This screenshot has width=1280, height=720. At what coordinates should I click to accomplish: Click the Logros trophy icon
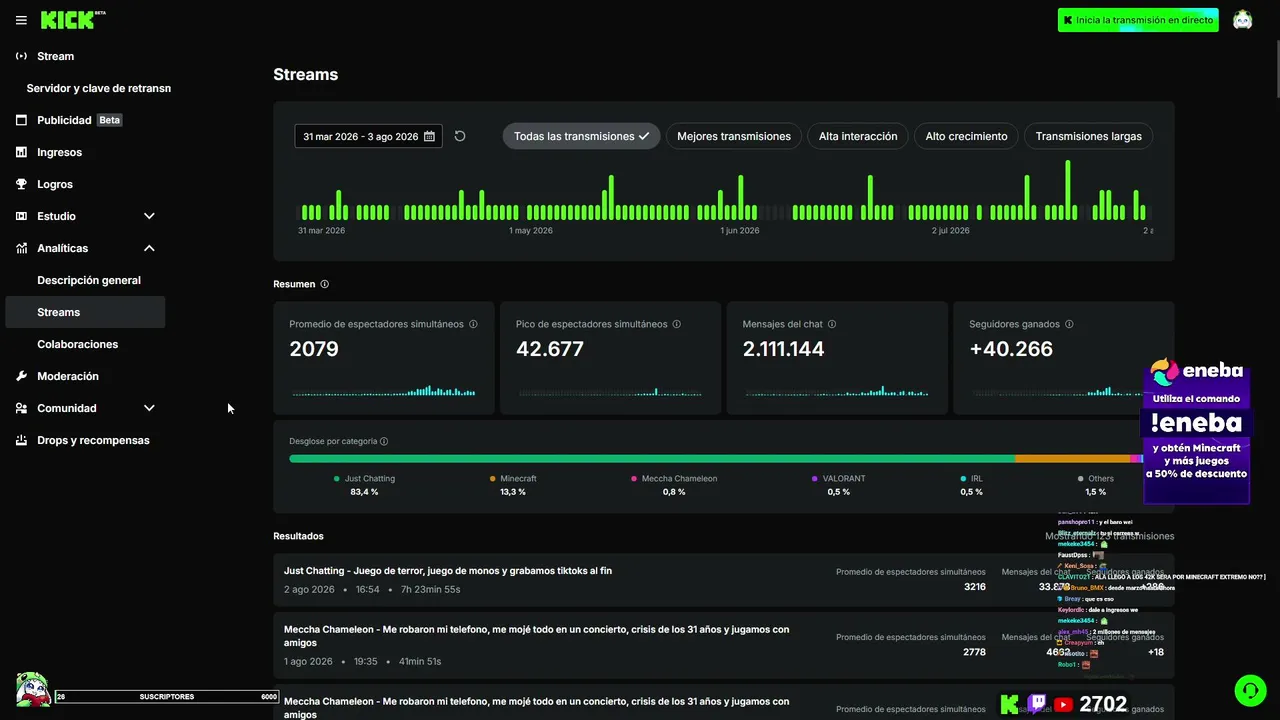tap(21, 184)
